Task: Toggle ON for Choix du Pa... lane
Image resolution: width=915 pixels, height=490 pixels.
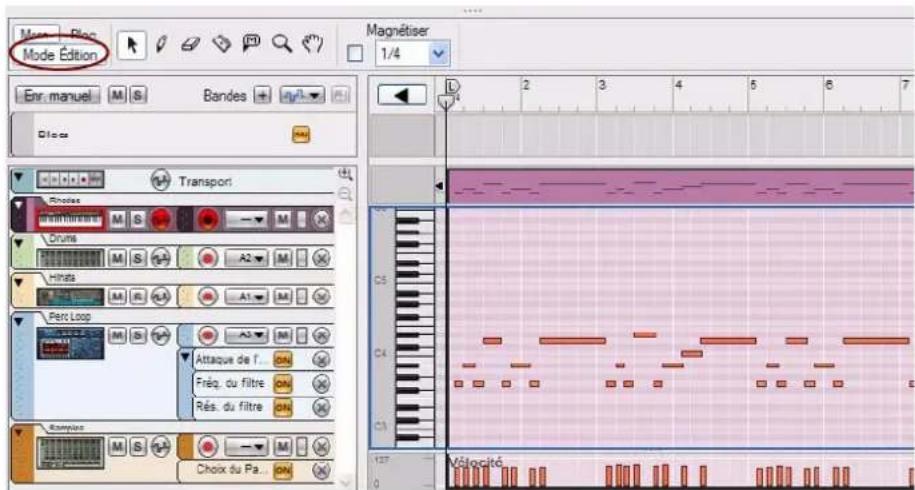Action: (282, 470)
